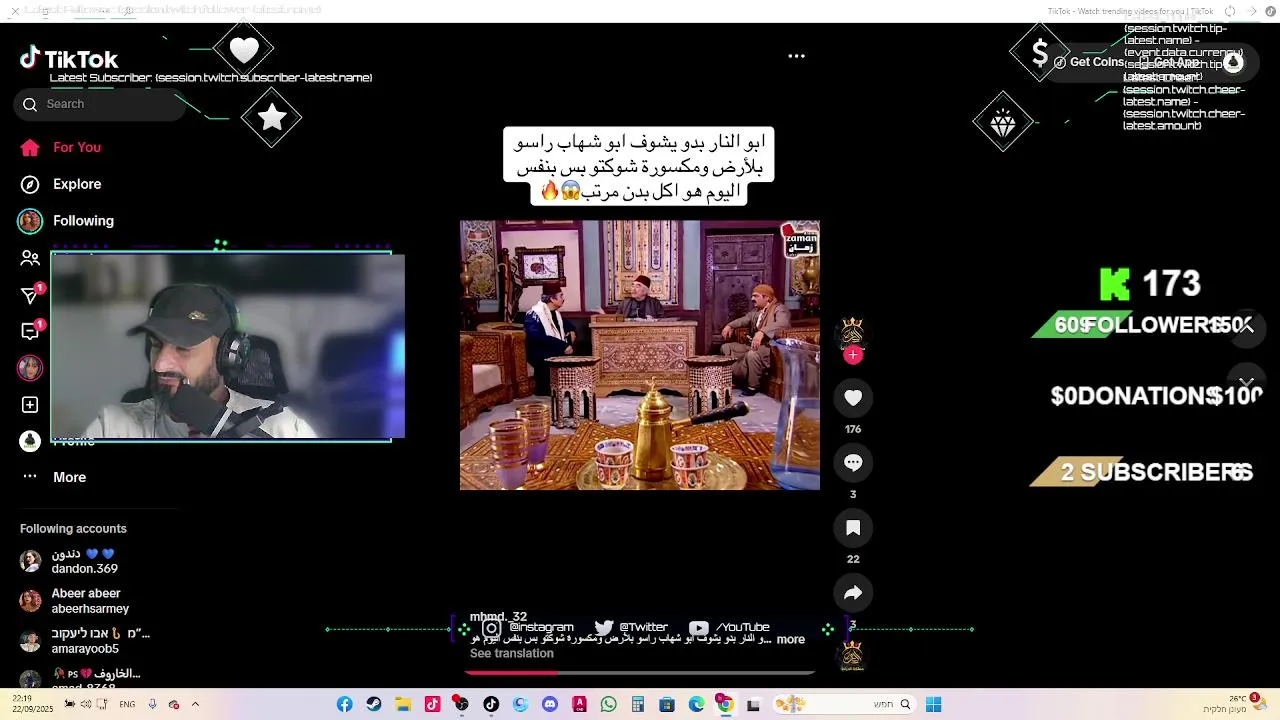Click the Windows Start button

933,705
